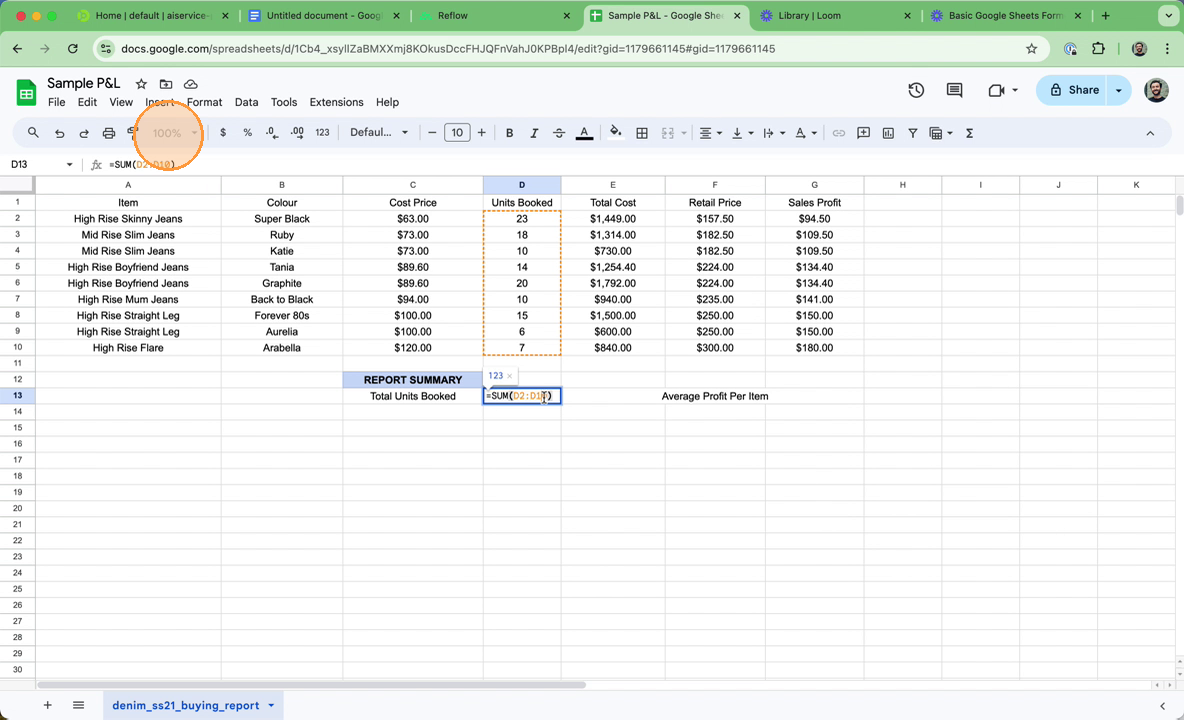Open the fill color picker

(x=616, y=133)
